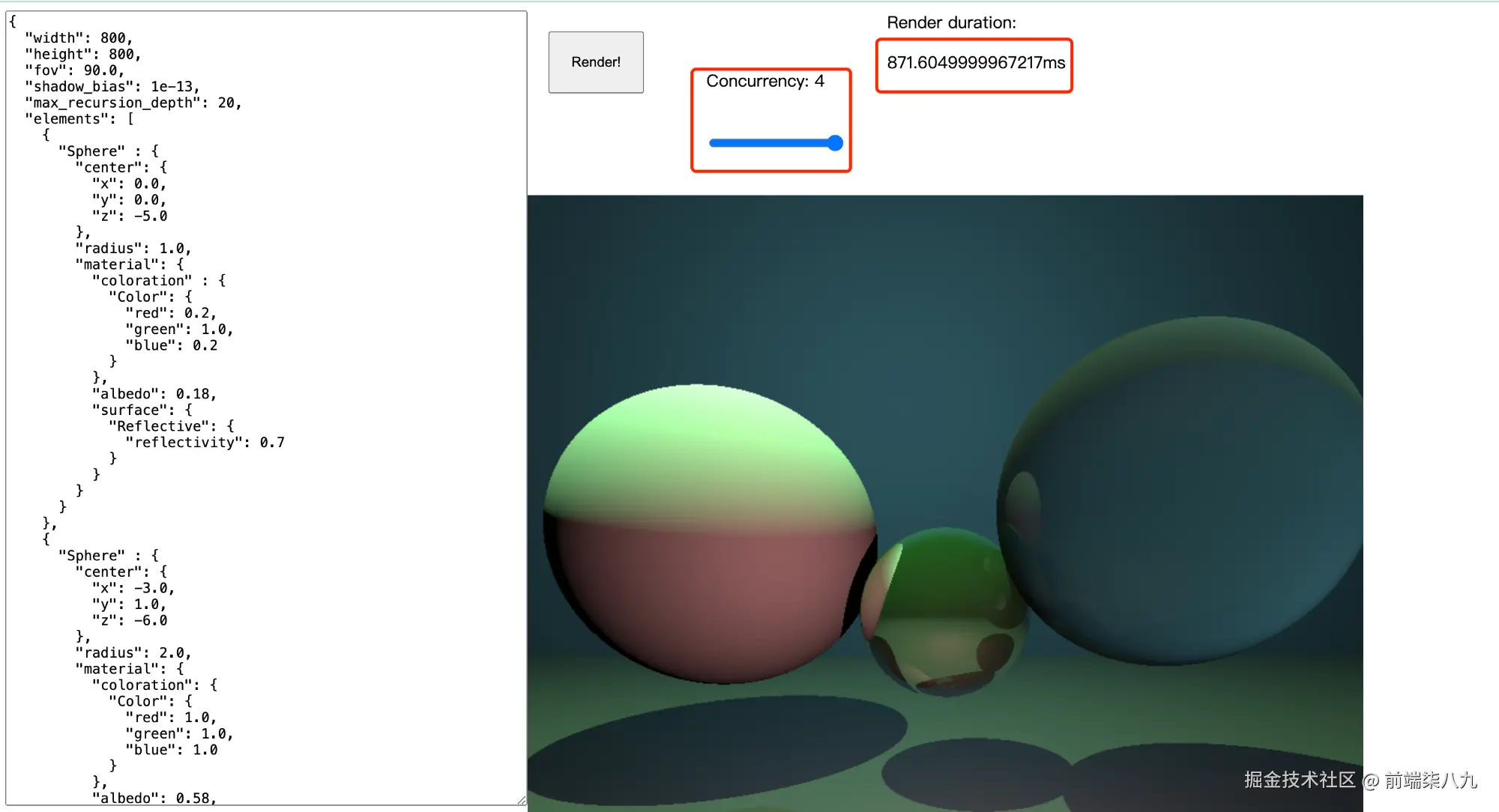Click the "Concurrency: 4" label
The height and width of the screenshot is (812, 1499).
coord(764,82)
